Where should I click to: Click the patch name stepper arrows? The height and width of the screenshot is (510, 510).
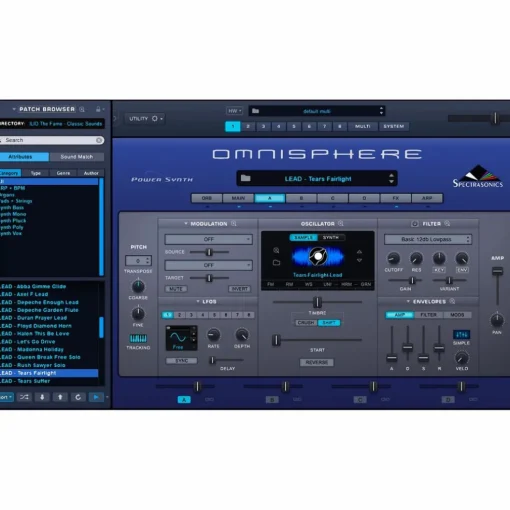tap(391, 178)
